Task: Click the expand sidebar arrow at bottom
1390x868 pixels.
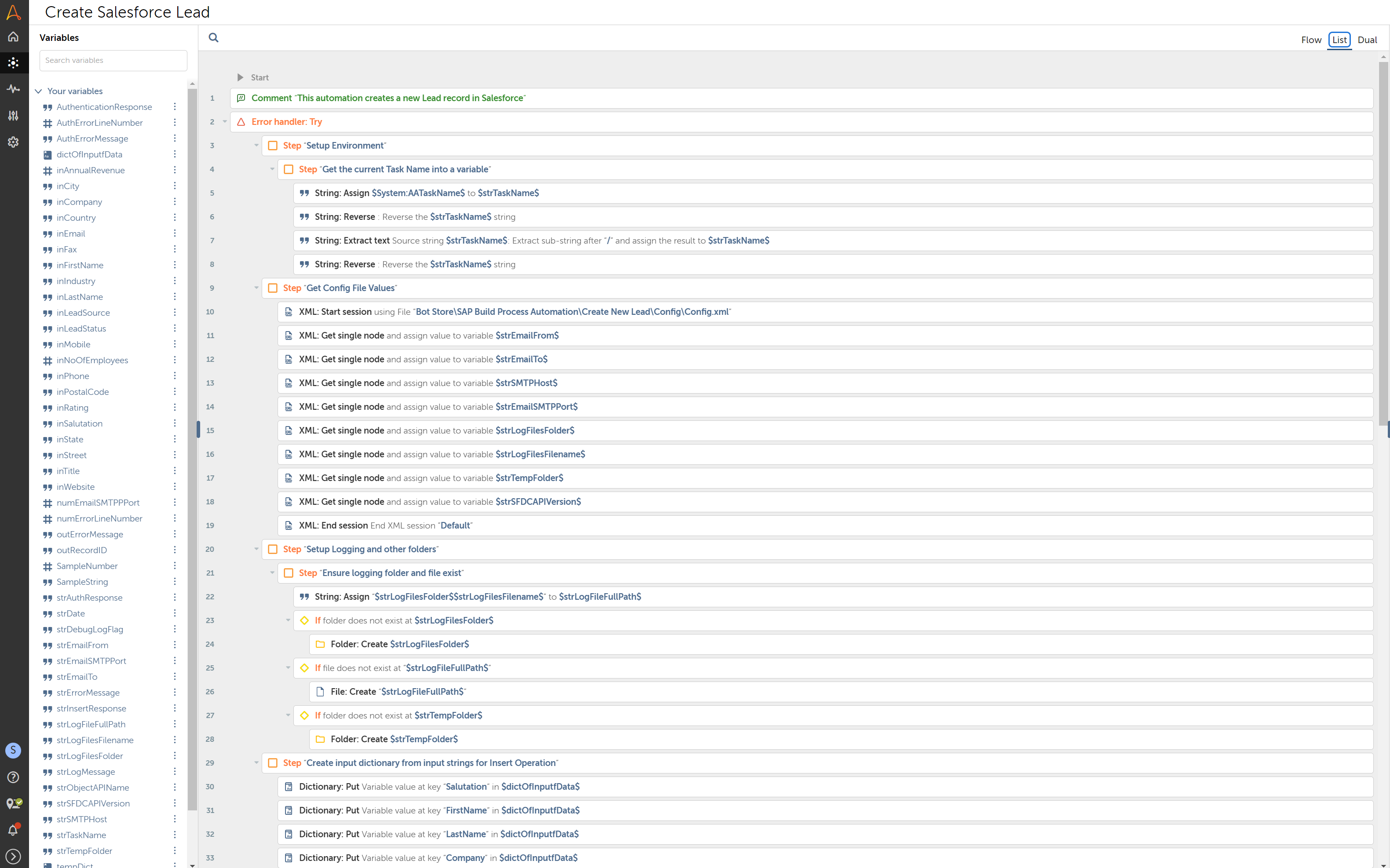Action: pyautogui.click(x=13, y=856)
